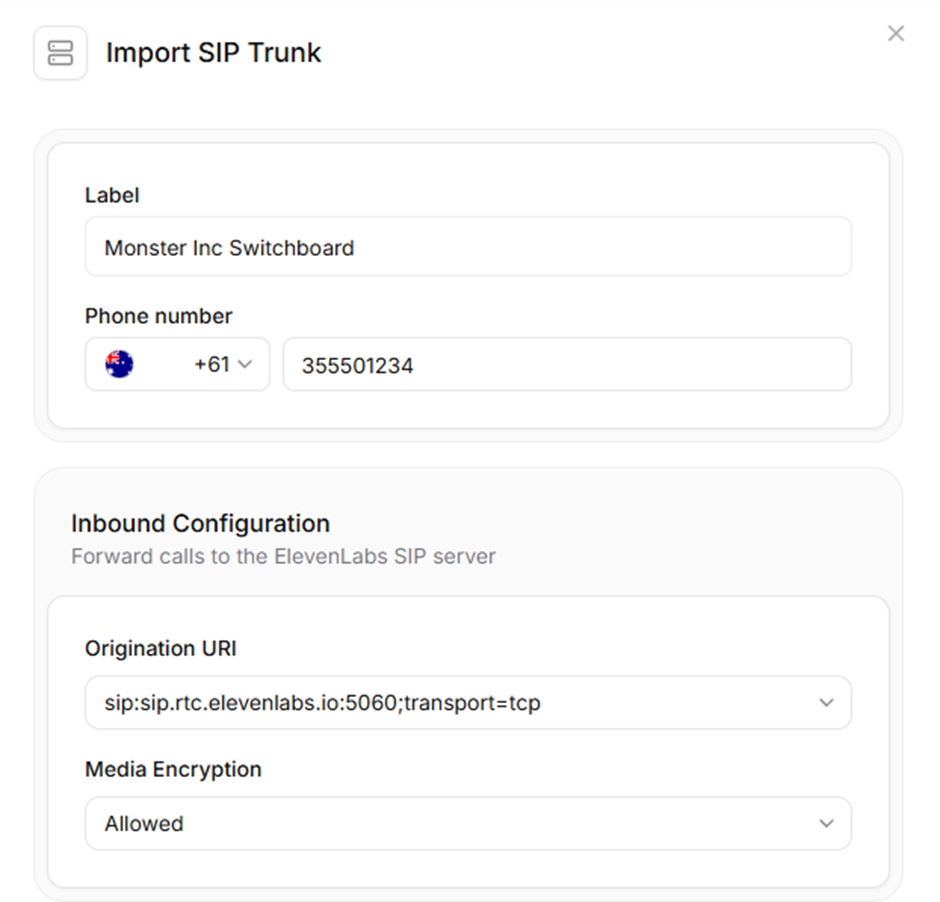Click the word Allowed in Media Encryption
The width and height of the screenshot is (940, 902).
click(x=144, y=823)
